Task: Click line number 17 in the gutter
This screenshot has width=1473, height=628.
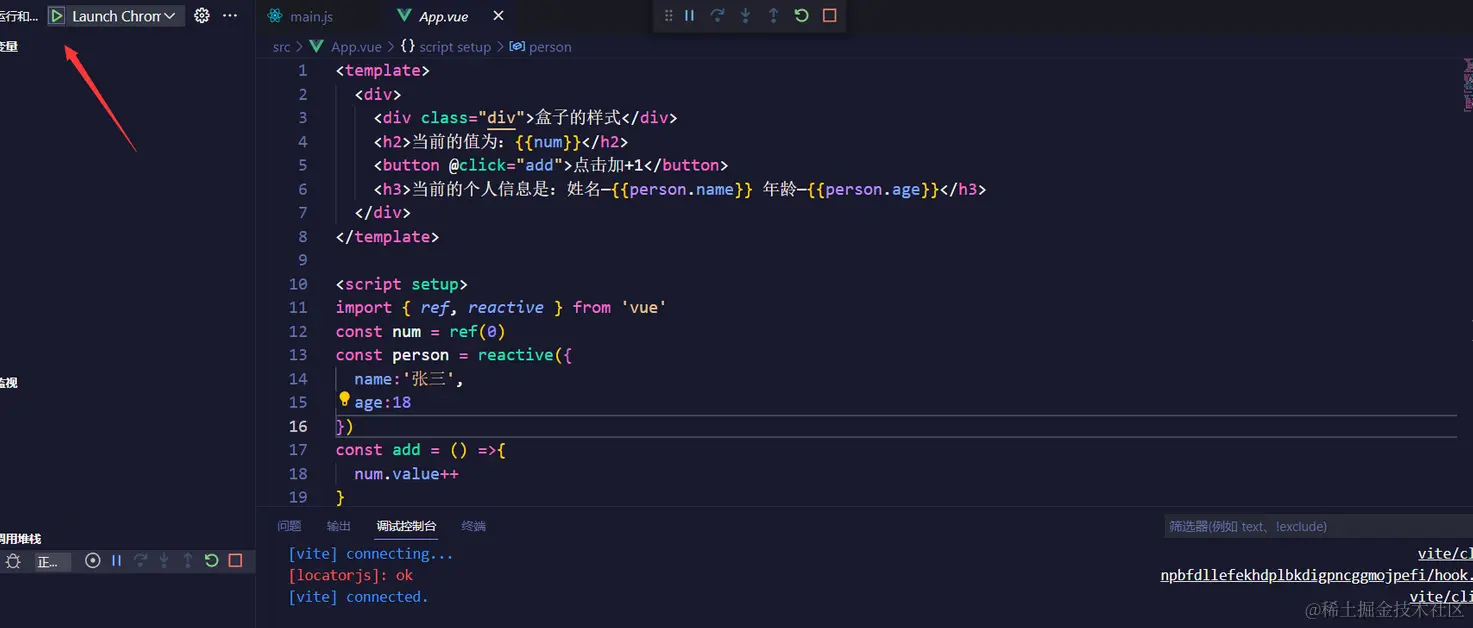Action: click(x=298, y=450)
